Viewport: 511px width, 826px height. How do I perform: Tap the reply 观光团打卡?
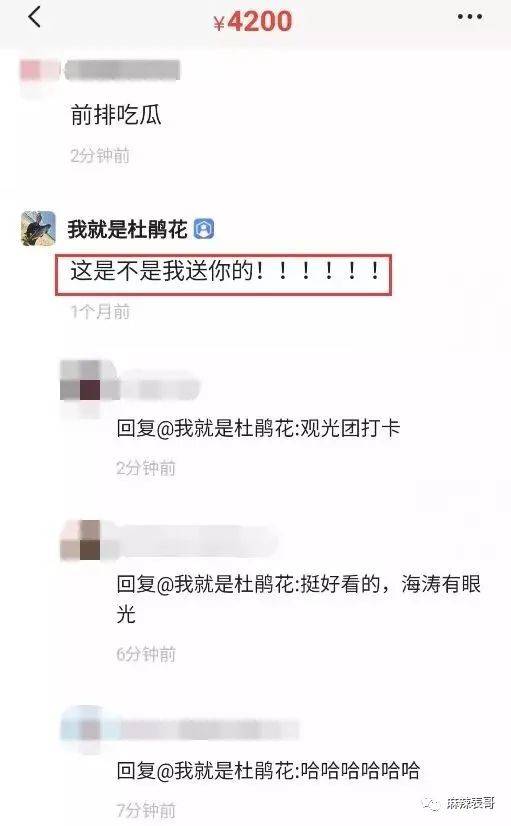coord(258,428)
